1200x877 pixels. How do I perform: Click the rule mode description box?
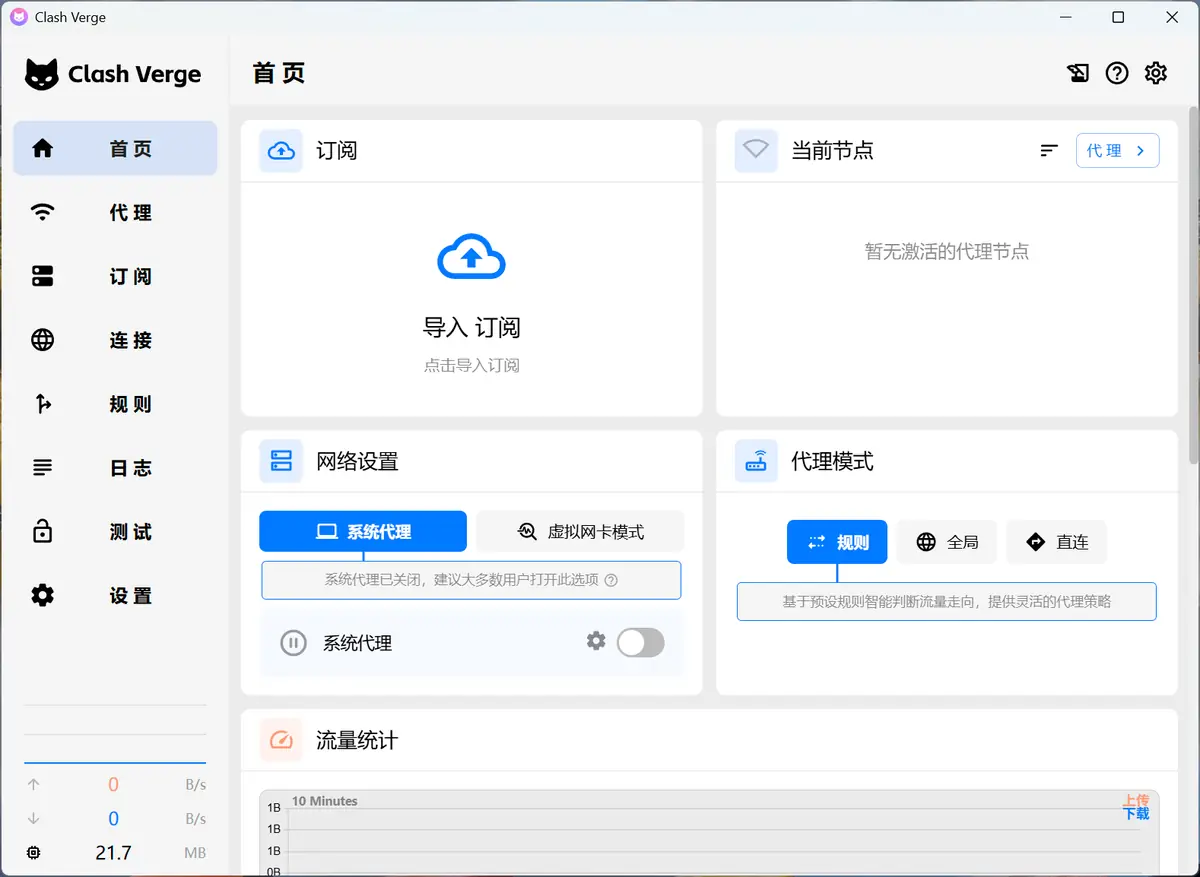[947, 602]
